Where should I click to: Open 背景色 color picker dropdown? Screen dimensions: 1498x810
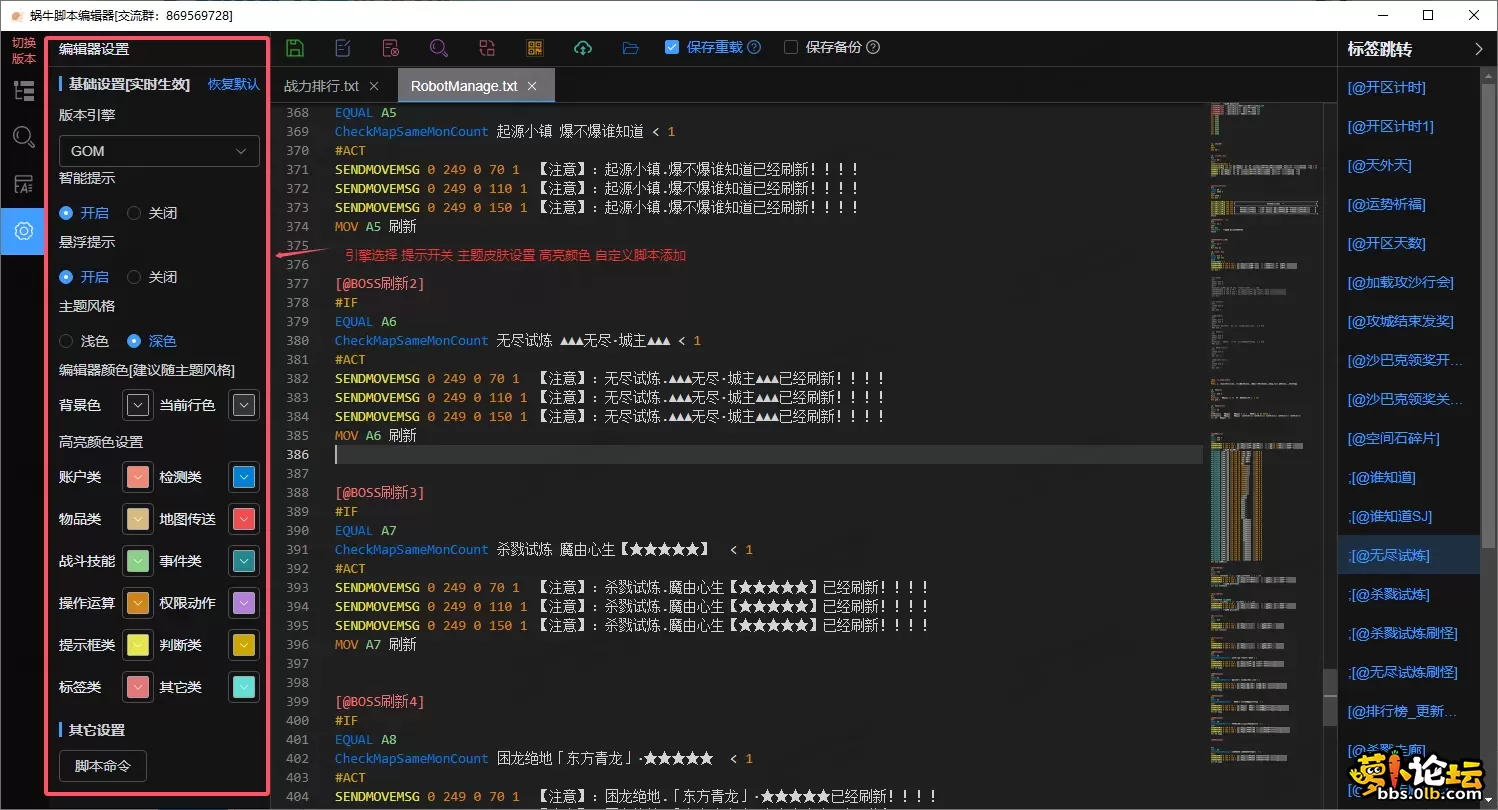pyautogui.click(x=137, y=405)
